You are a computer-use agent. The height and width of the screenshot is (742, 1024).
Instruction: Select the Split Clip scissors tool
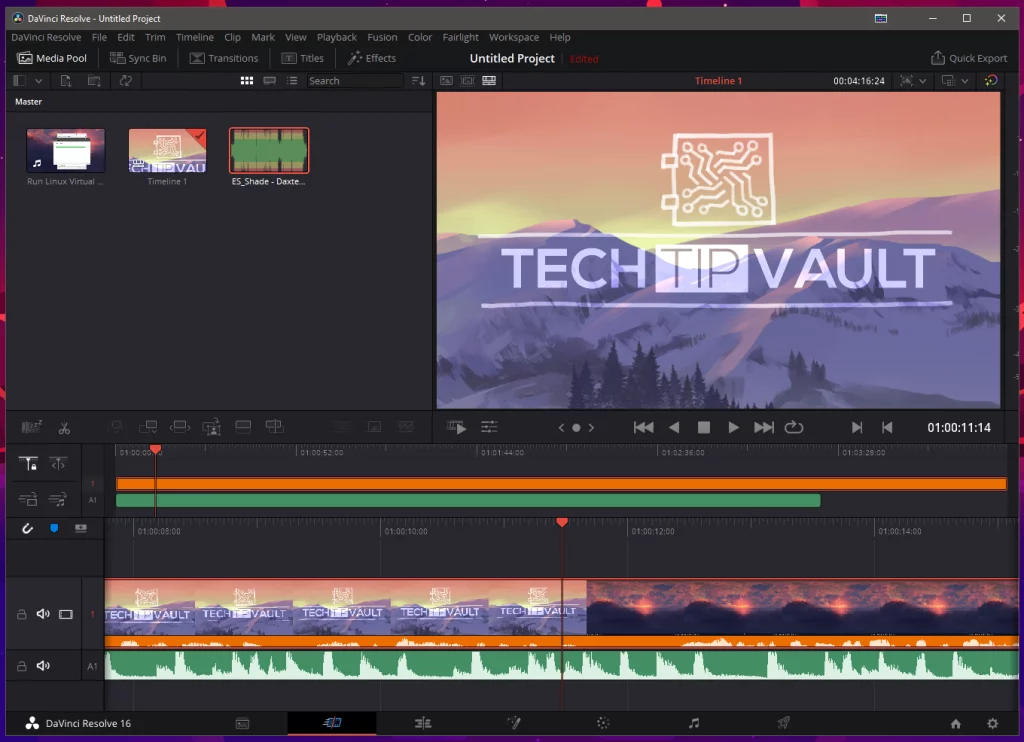click(64, 428)
